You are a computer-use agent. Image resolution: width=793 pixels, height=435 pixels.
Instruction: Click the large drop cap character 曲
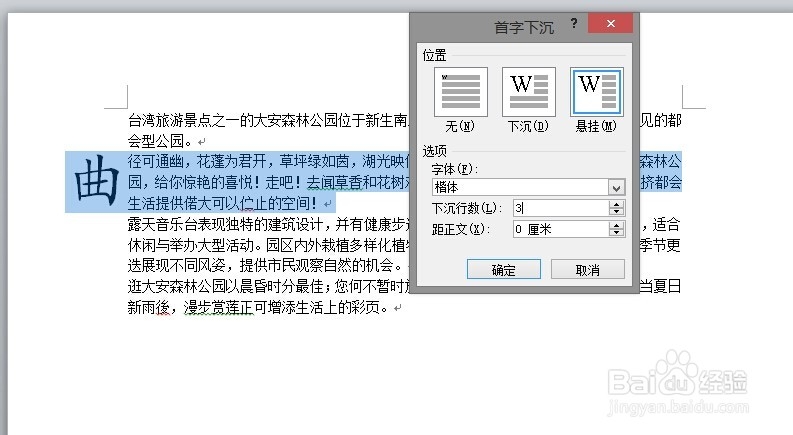(96, 181)
